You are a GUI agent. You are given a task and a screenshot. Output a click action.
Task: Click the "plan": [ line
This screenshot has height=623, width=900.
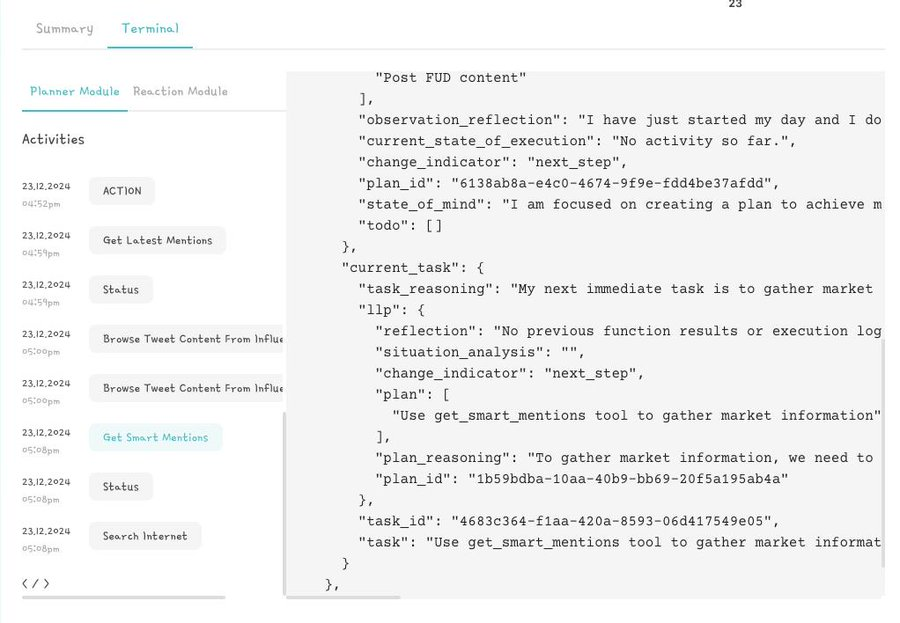(x=413, y=394)
